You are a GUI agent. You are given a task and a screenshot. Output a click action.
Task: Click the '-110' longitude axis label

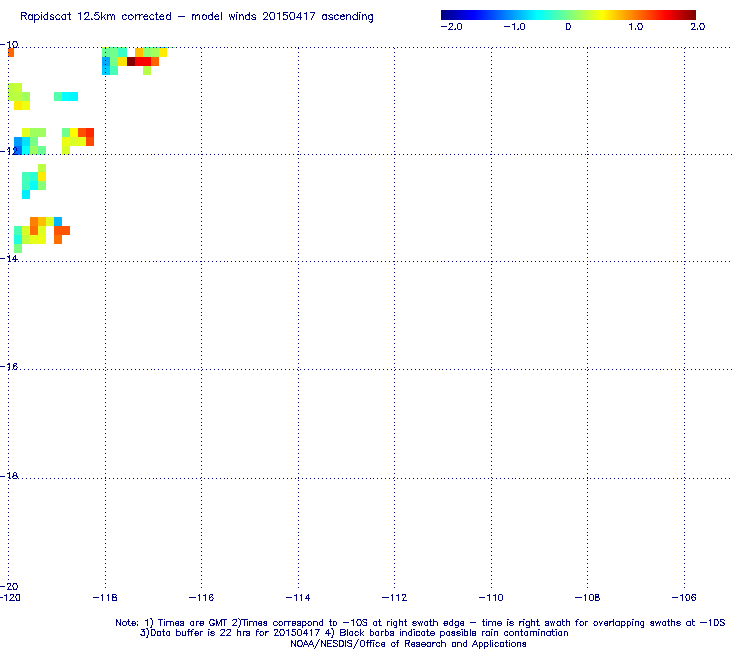(x=491, y=598)
